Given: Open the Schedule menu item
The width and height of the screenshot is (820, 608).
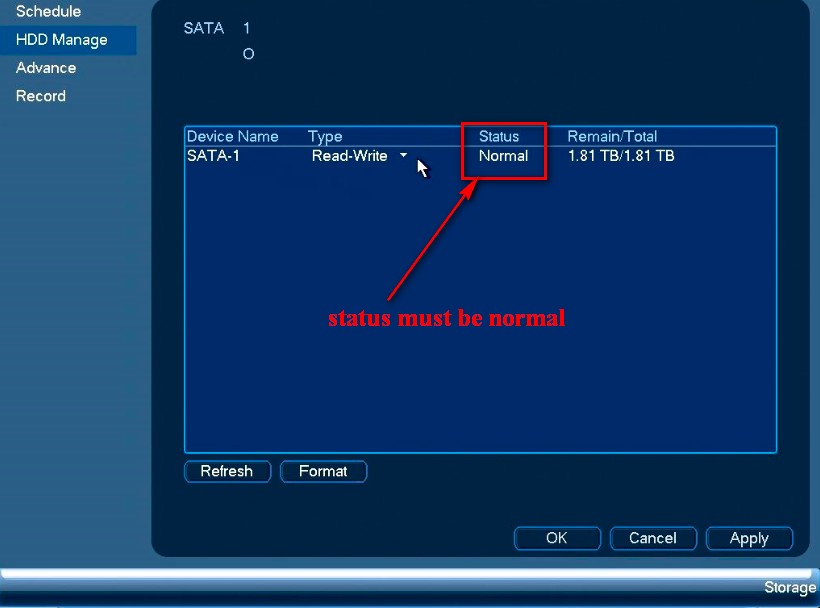Looking at the screenshot, I should click(x=49, y=11).
